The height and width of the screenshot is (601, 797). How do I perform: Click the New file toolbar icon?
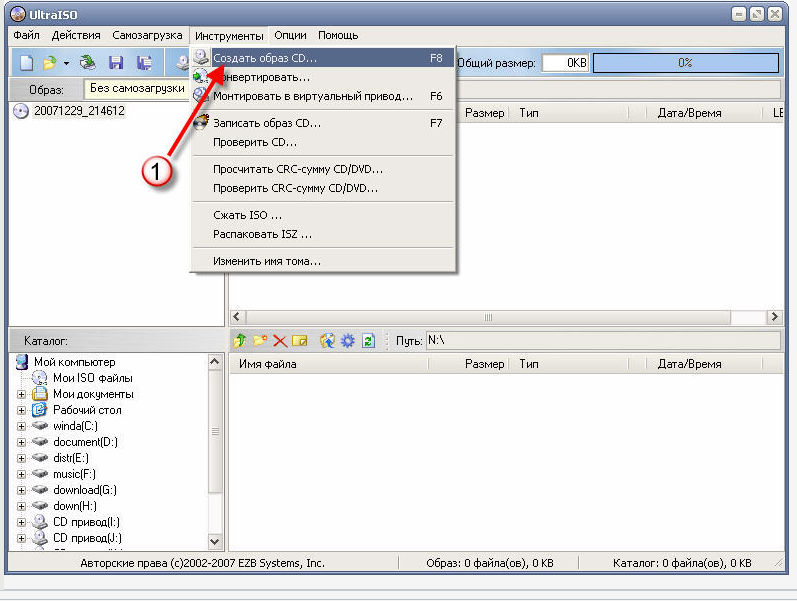coord(26,63)
